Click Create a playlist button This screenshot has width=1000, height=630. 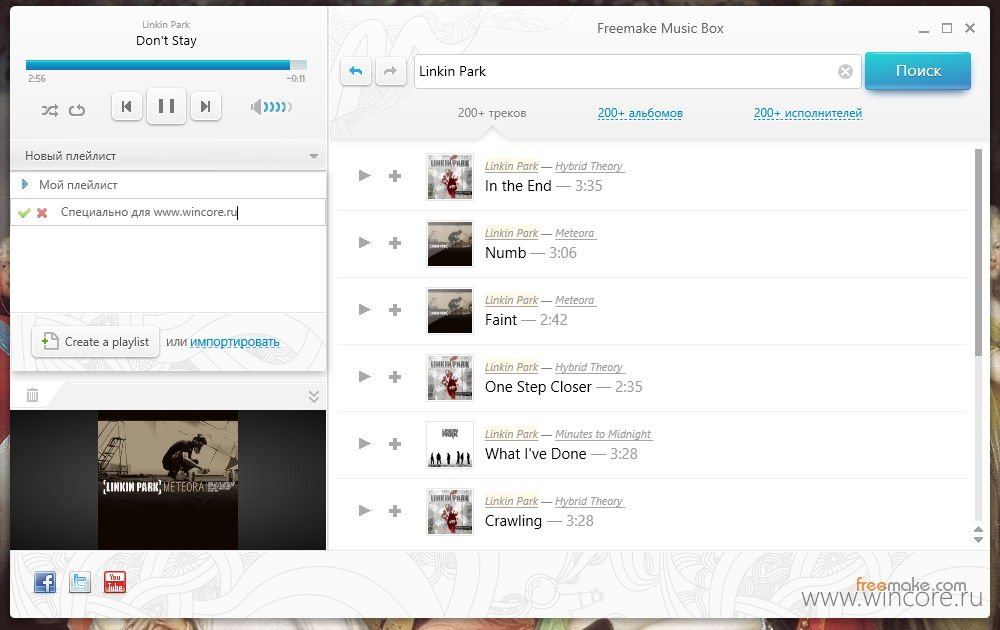[95, 342]
